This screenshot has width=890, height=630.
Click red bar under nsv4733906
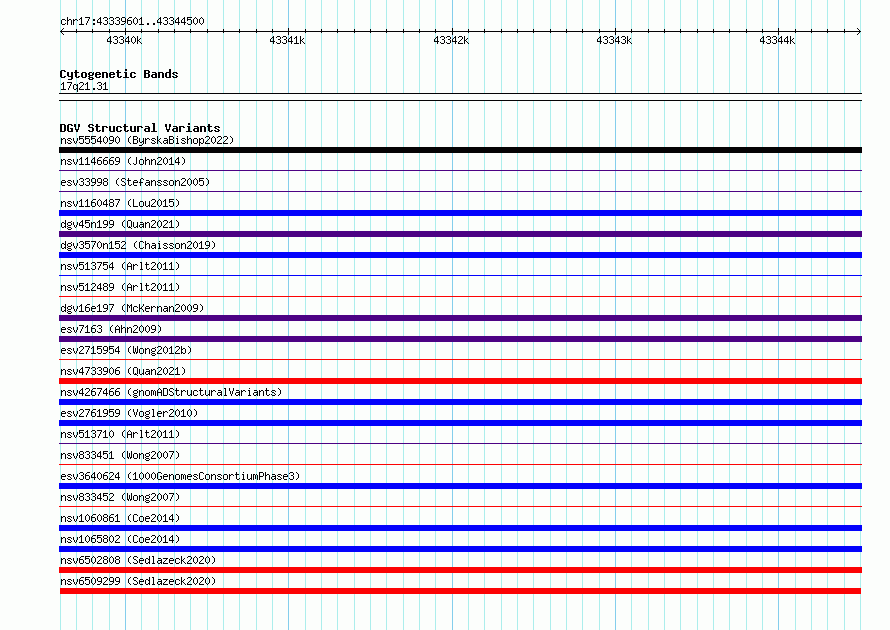click(x=460, y=381)
